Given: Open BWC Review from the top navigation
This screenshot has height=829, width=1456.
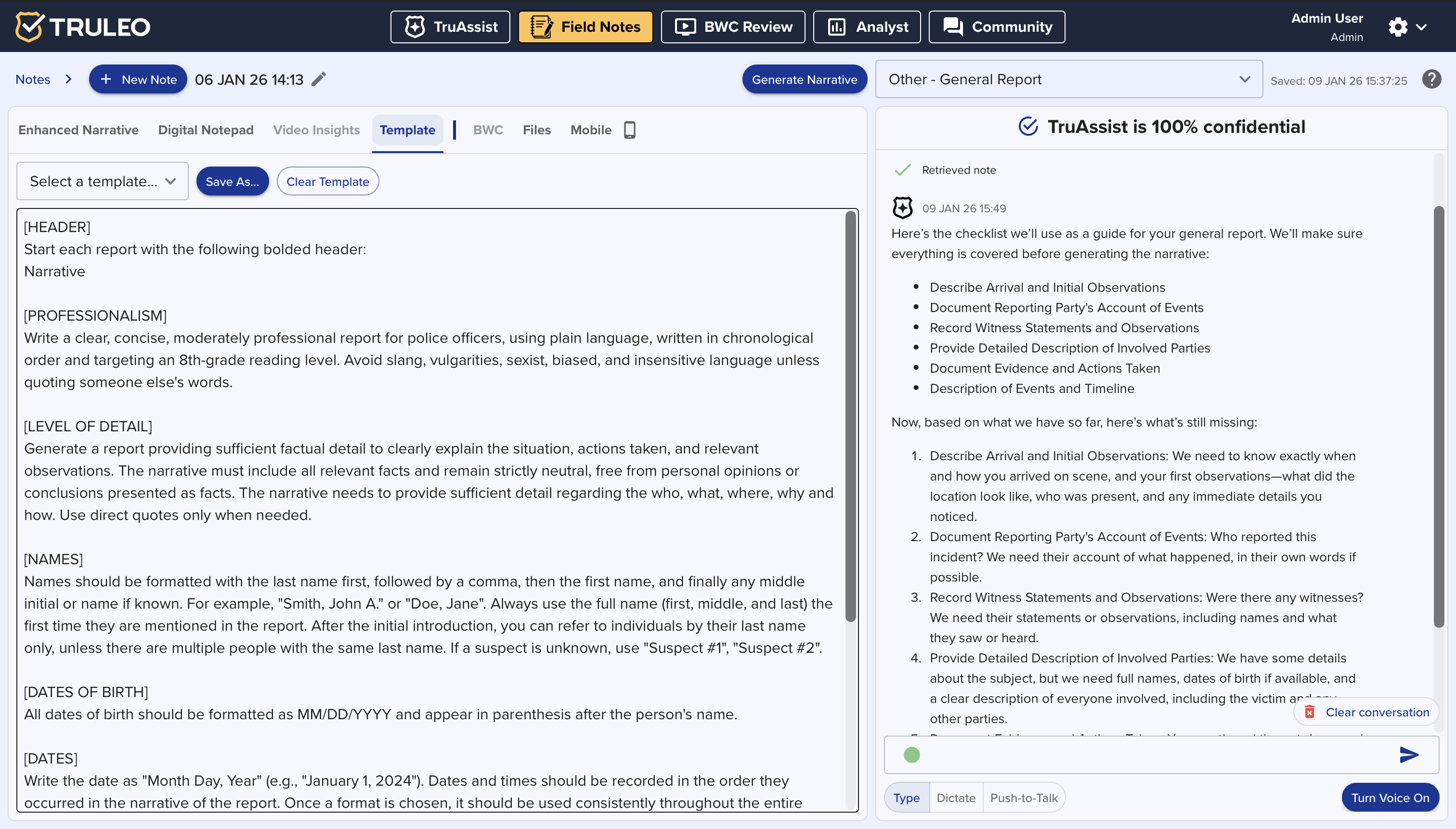Looking at the screenshot, I should click(733, 27).
